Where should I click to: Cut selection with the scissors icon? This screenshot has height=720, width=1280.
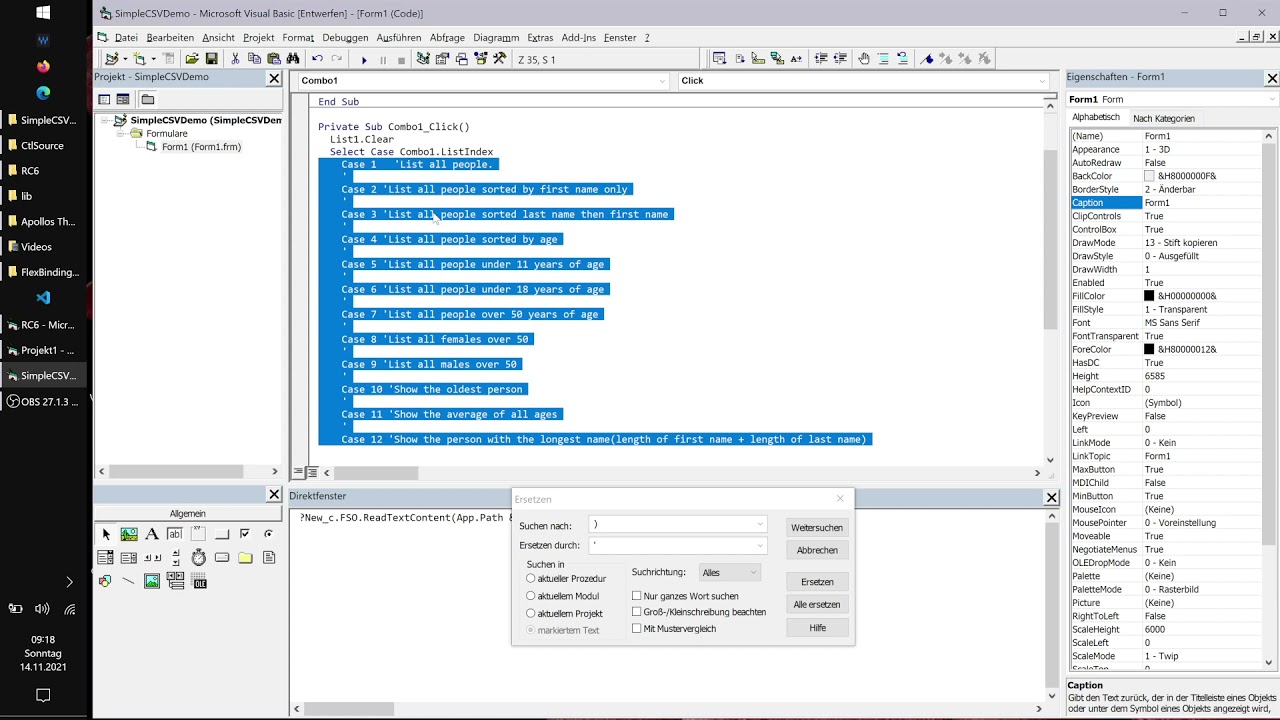(x=235, y=59)
